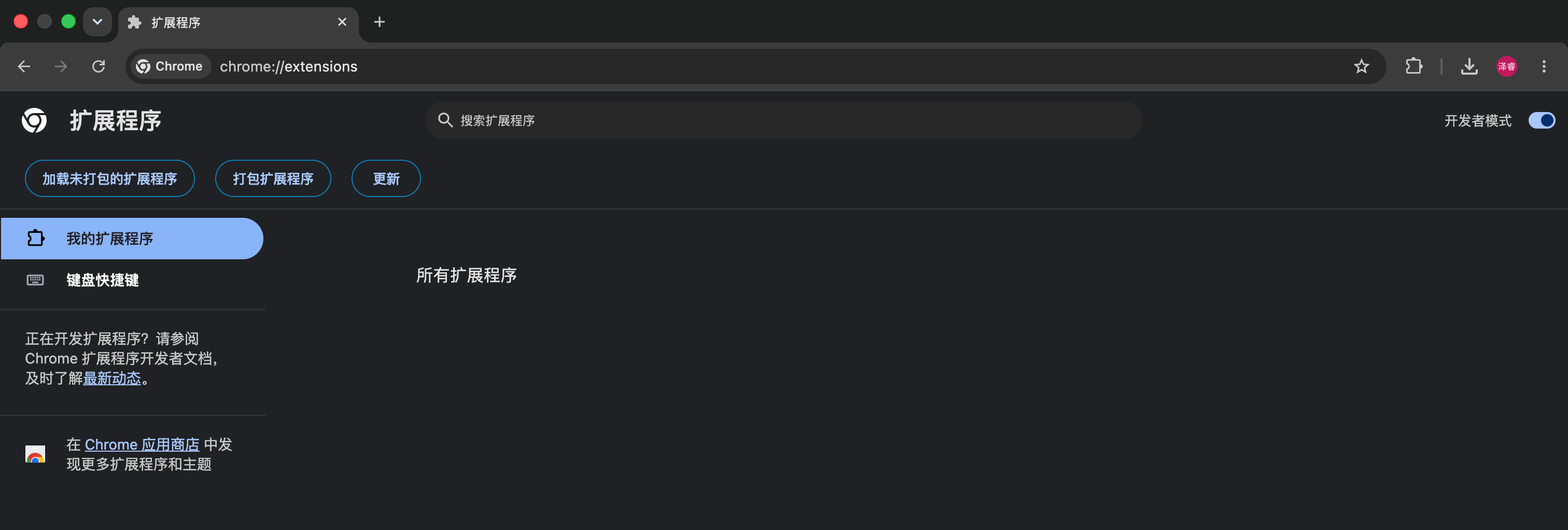Screen dimensions: 1568x530
Task: Open Chrome three-dot menu
Action: (x=1544, y=66)
